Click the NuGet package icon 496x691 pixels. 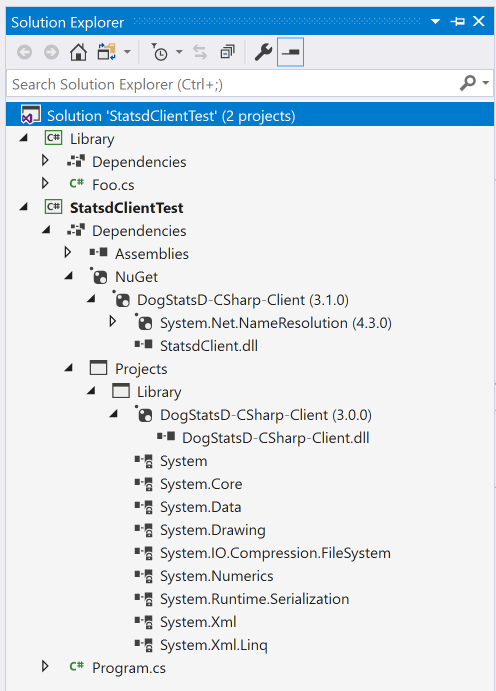click(x=99, y=275)
